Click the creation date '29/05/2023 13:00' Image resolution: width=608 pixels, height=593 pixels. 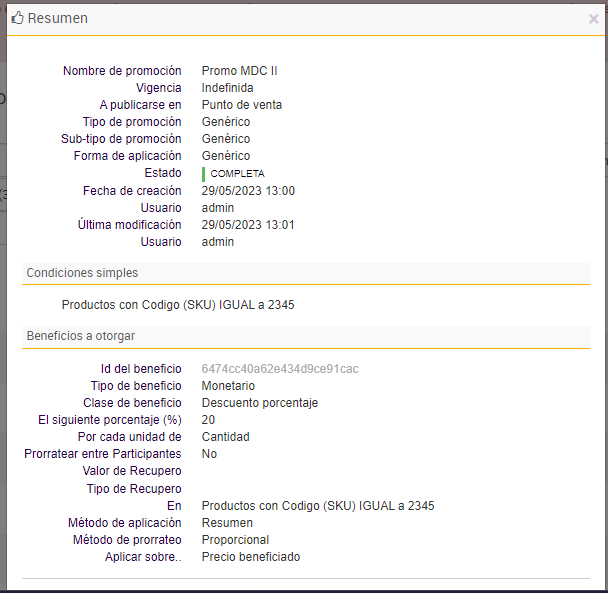tap(248, 191)
